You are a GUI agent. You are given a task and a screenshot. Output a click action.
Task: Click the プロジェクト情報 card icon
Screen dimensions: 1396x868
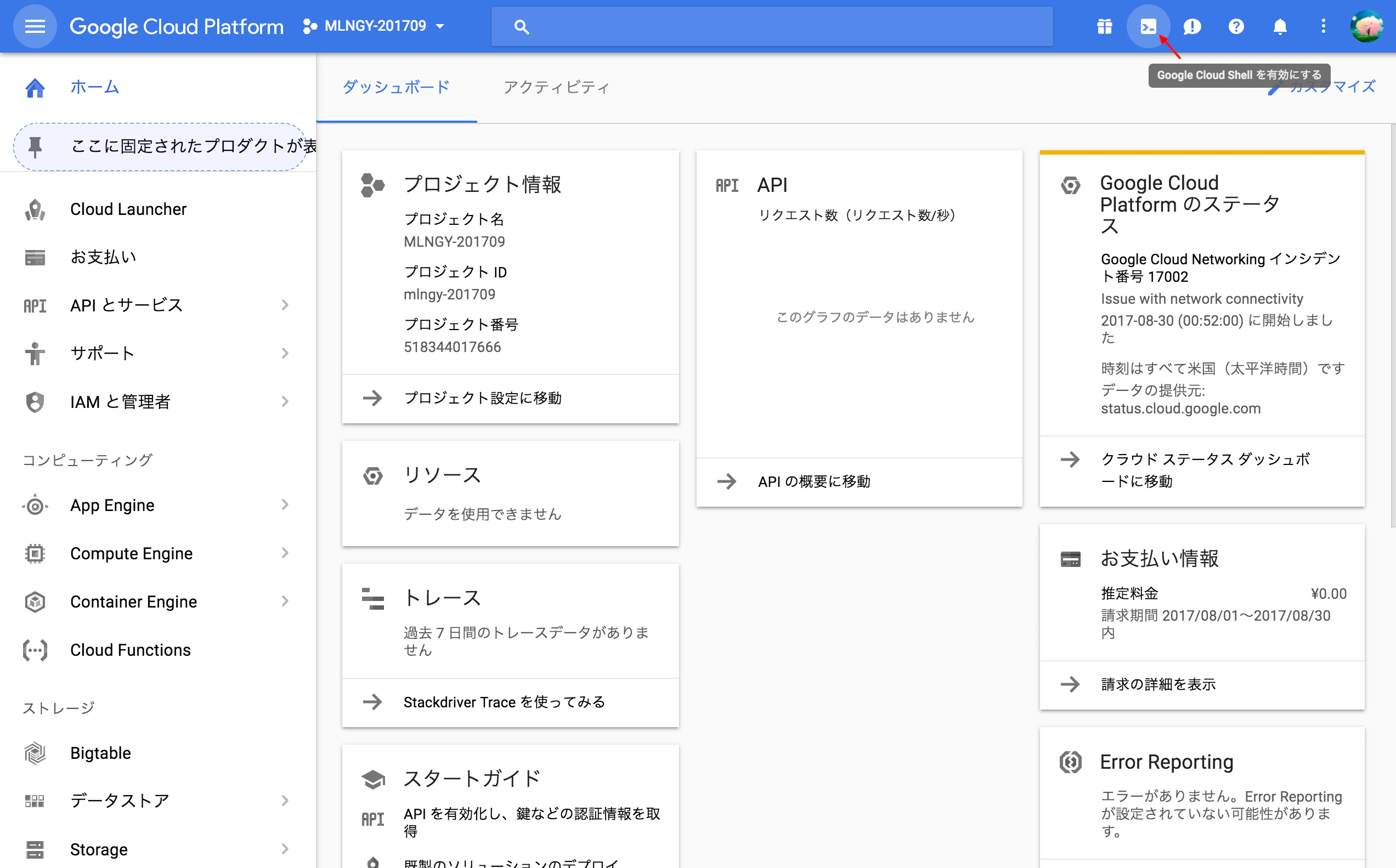pyautogui.click(x=372, y=185)
